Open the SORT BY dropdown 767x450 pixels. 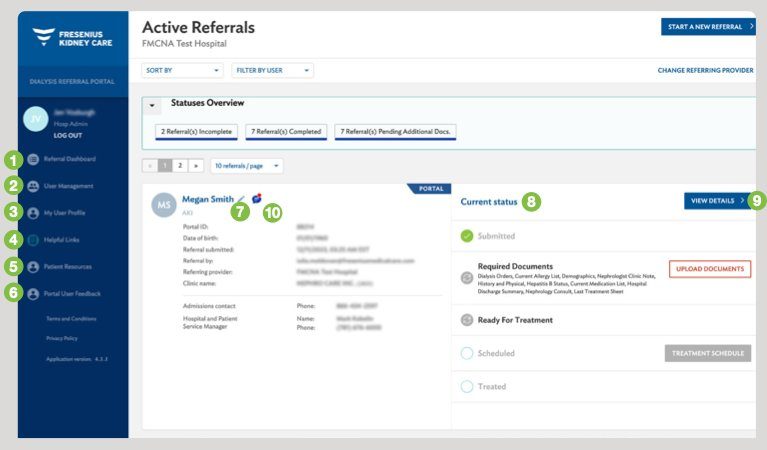coord(182,70)
